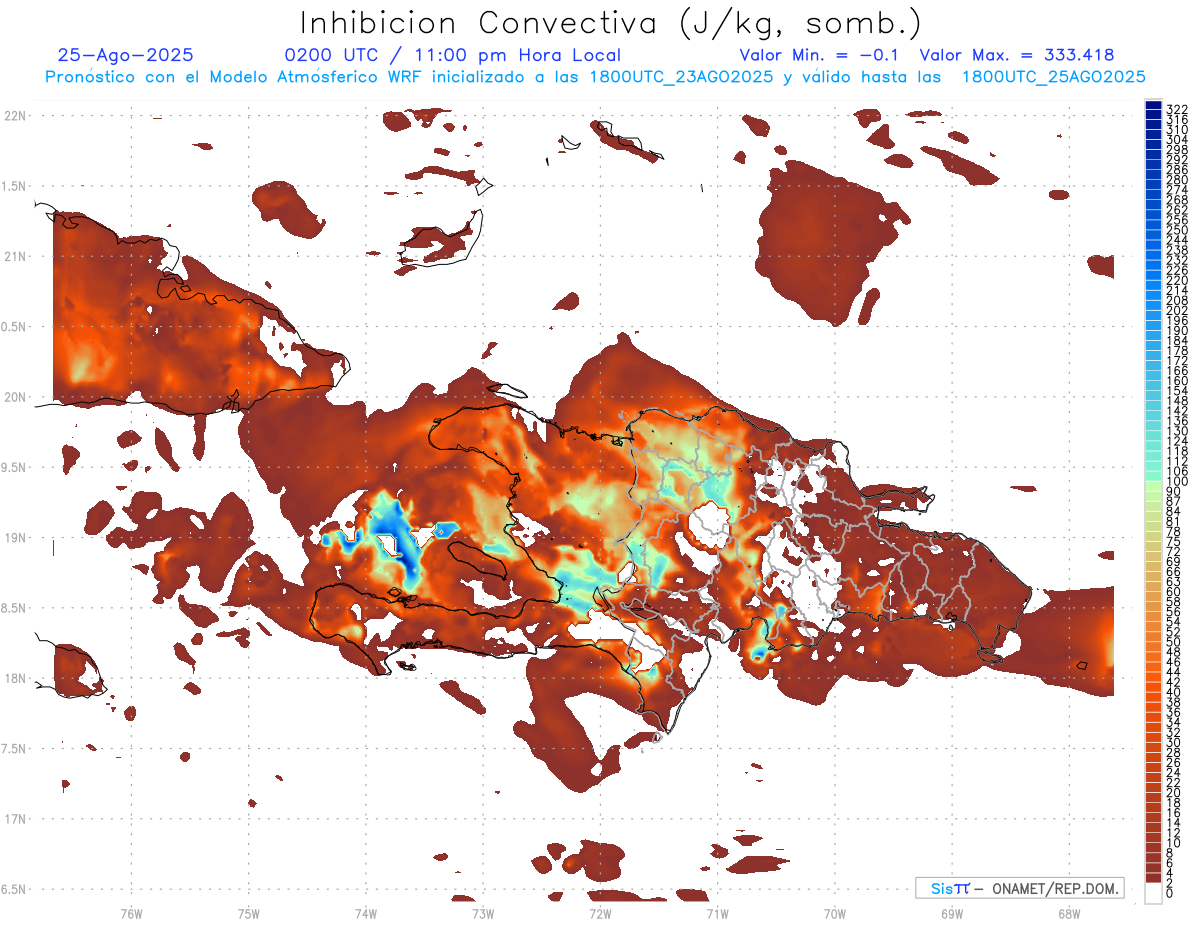The width and height of the screenshot is (1200, 927).
Task: Click the 17N latitude axis label
Action: coord(14,820)
